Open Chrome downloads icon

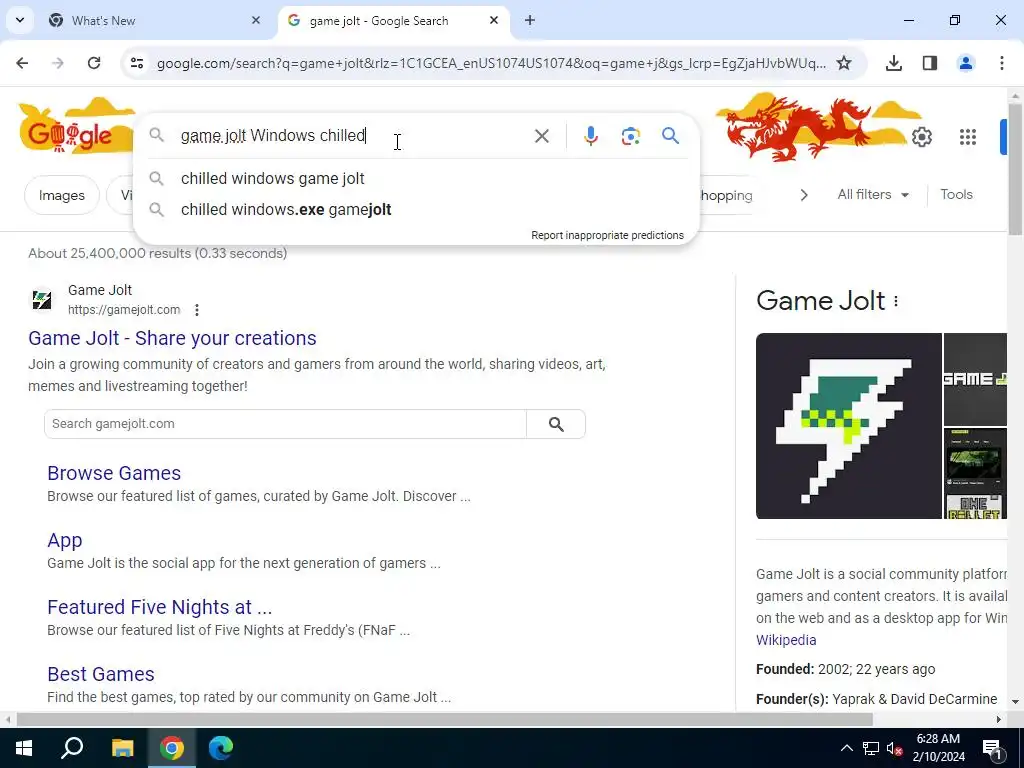pos(894,63)
